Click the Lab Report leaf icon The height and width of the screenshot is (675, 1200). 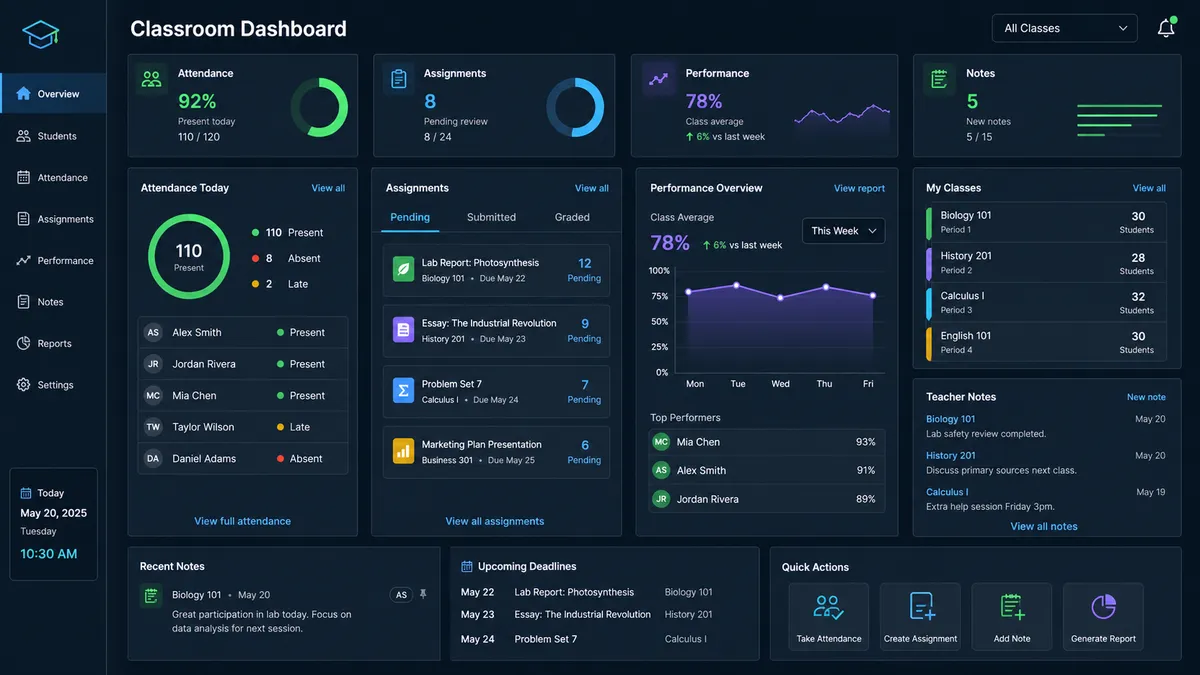[x=403, y=270]
